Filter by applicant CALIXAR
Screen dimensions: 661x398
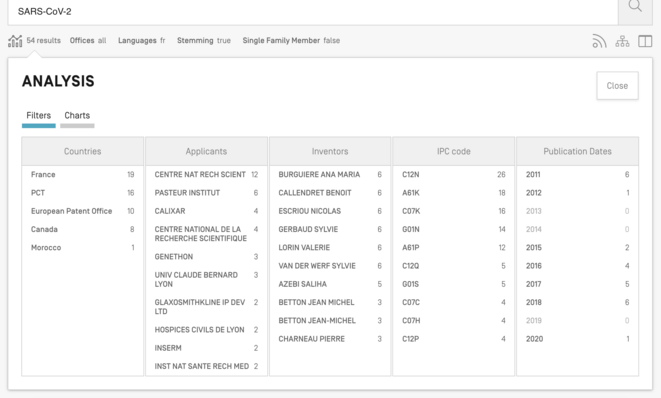(206, 211)
